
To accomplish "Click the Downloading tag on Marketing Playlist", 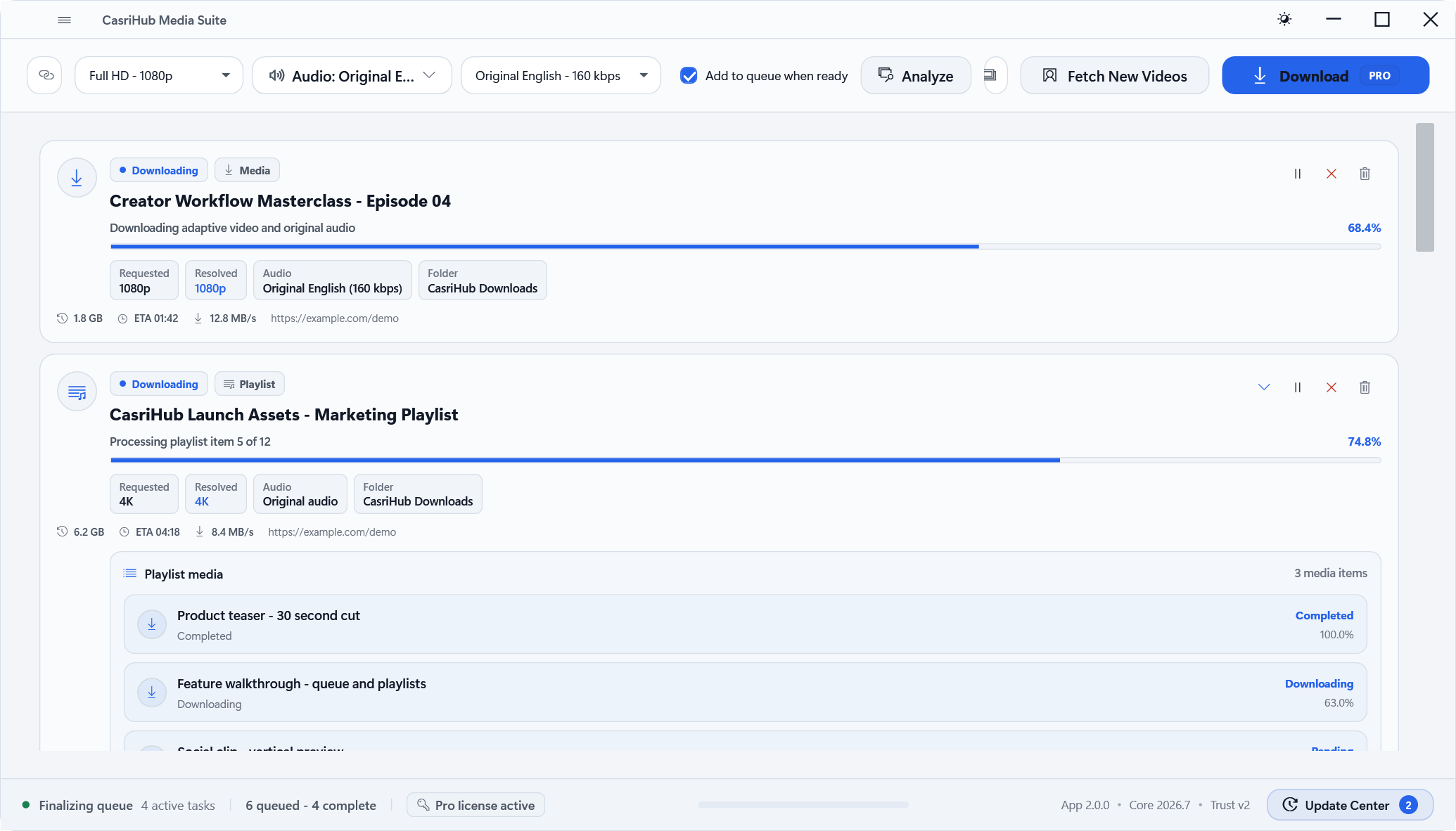I will 159,384.
